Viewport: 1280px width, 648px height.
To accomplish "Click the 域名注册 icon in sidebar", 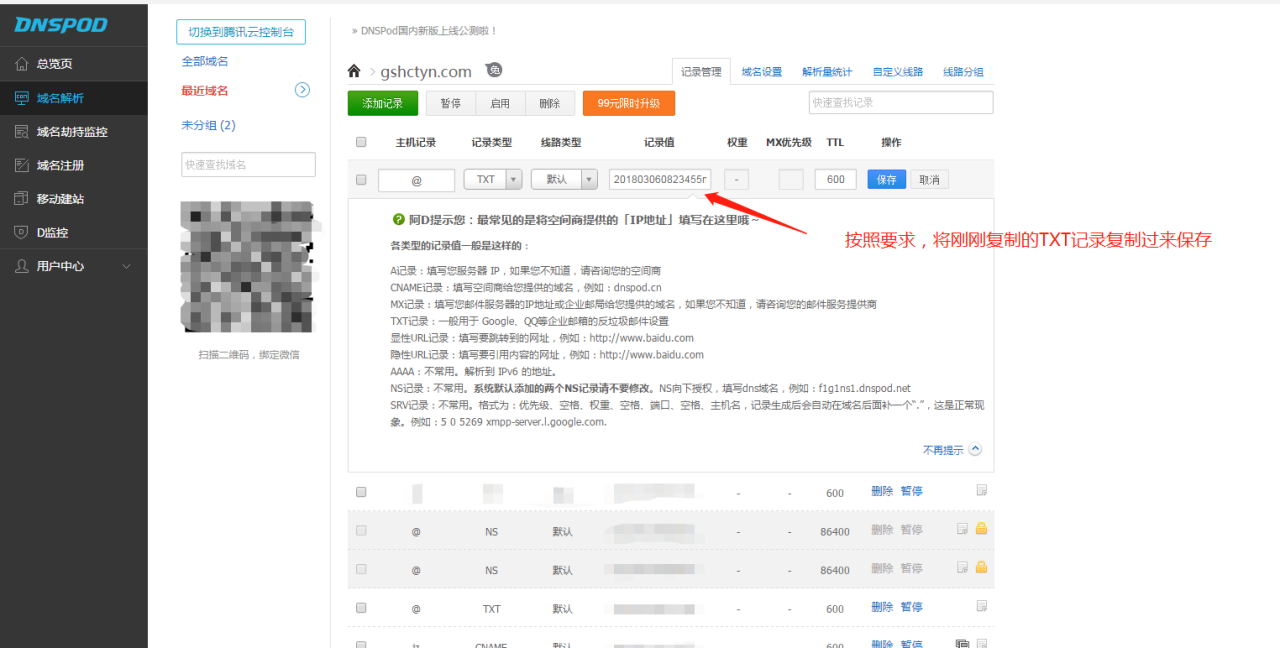I will point(21,165).
